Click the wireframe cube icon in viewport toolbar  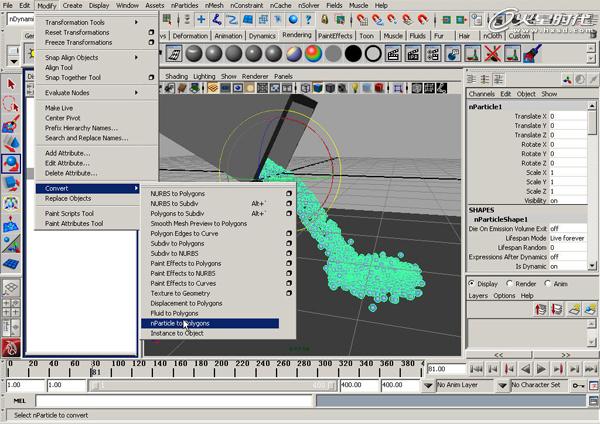point(305,88)
